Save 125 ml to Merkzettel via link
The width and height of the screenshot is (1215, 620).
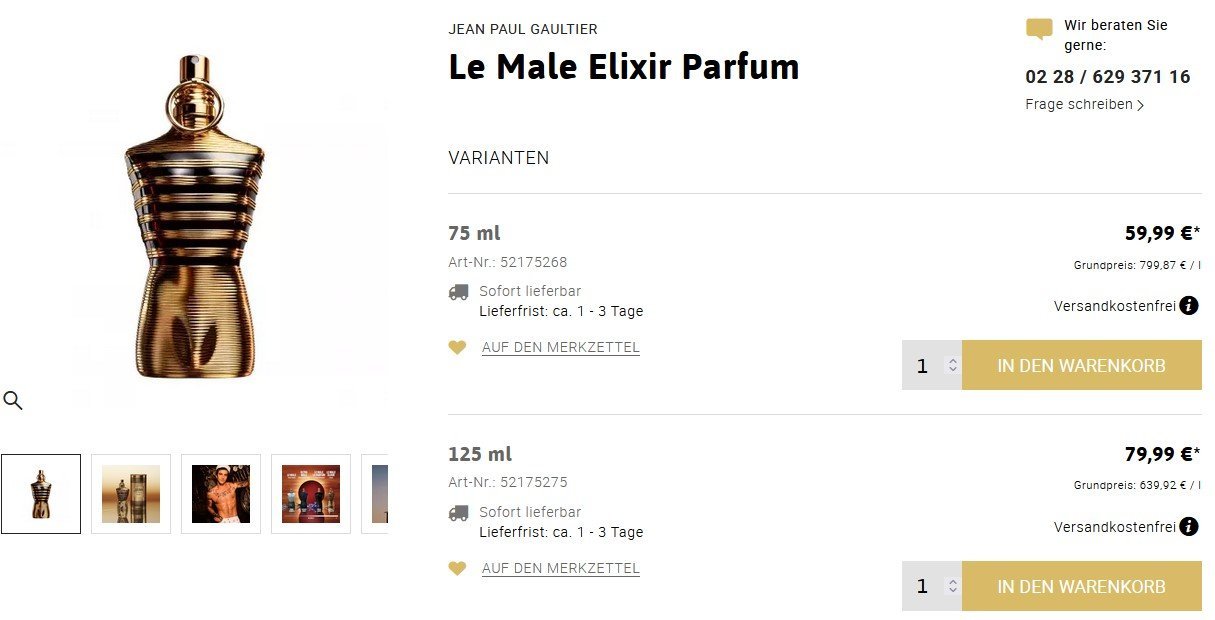(x=560, y=569)
